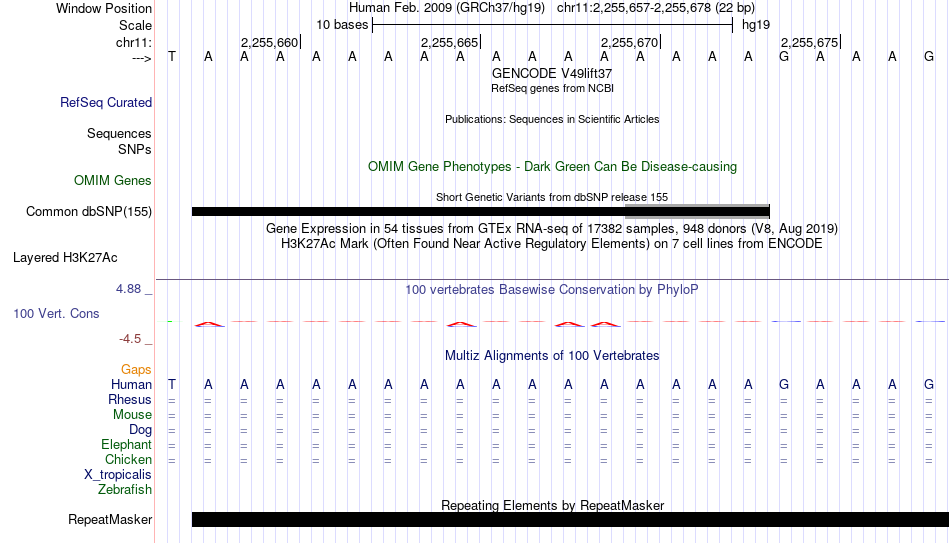Click the black RepeatMasker element bar
This screenshot has width=950, height=543.
[570, 519]
